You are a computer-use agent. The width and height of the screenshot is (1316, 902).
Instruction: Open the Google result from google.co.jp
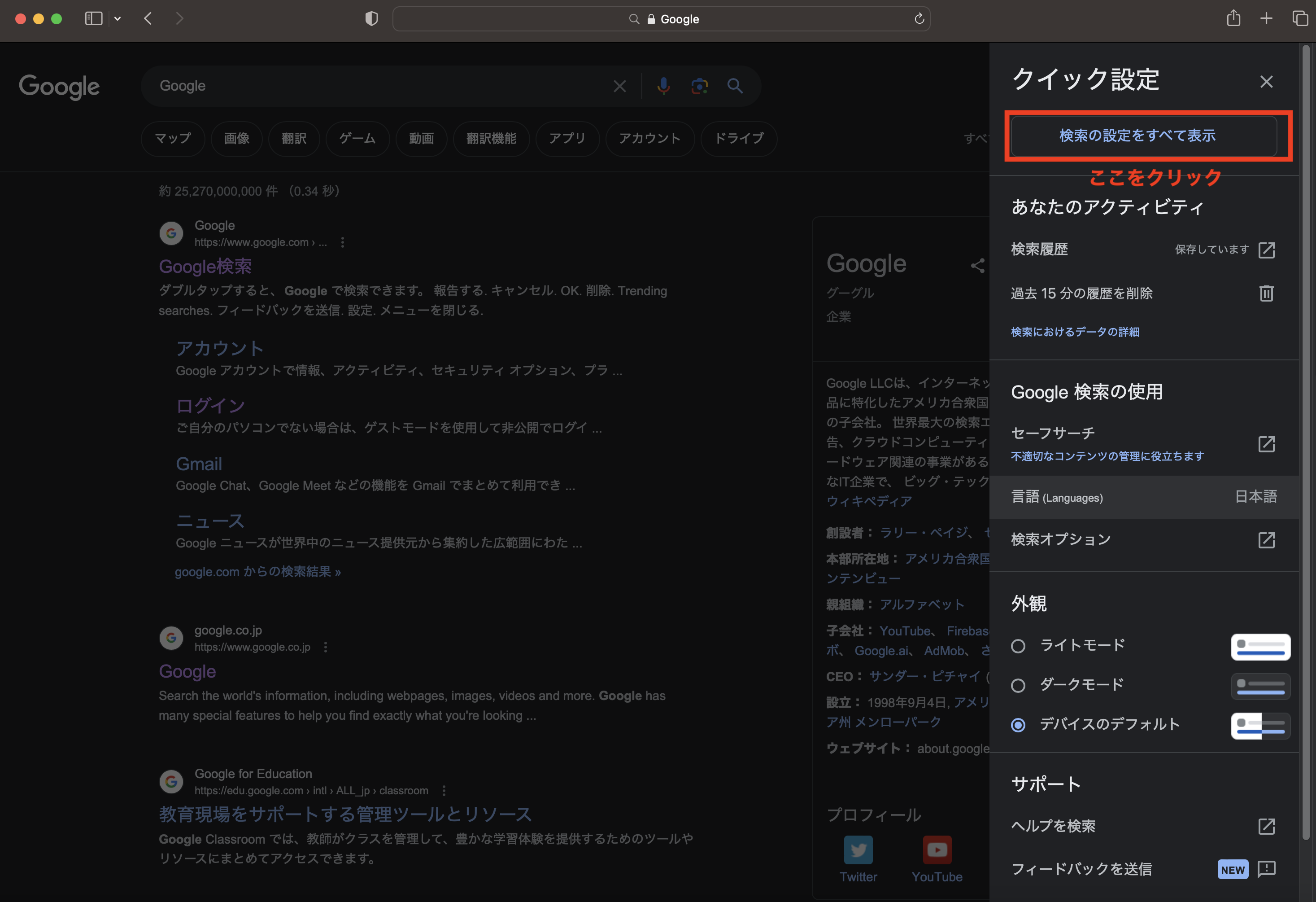click(187, 671)
